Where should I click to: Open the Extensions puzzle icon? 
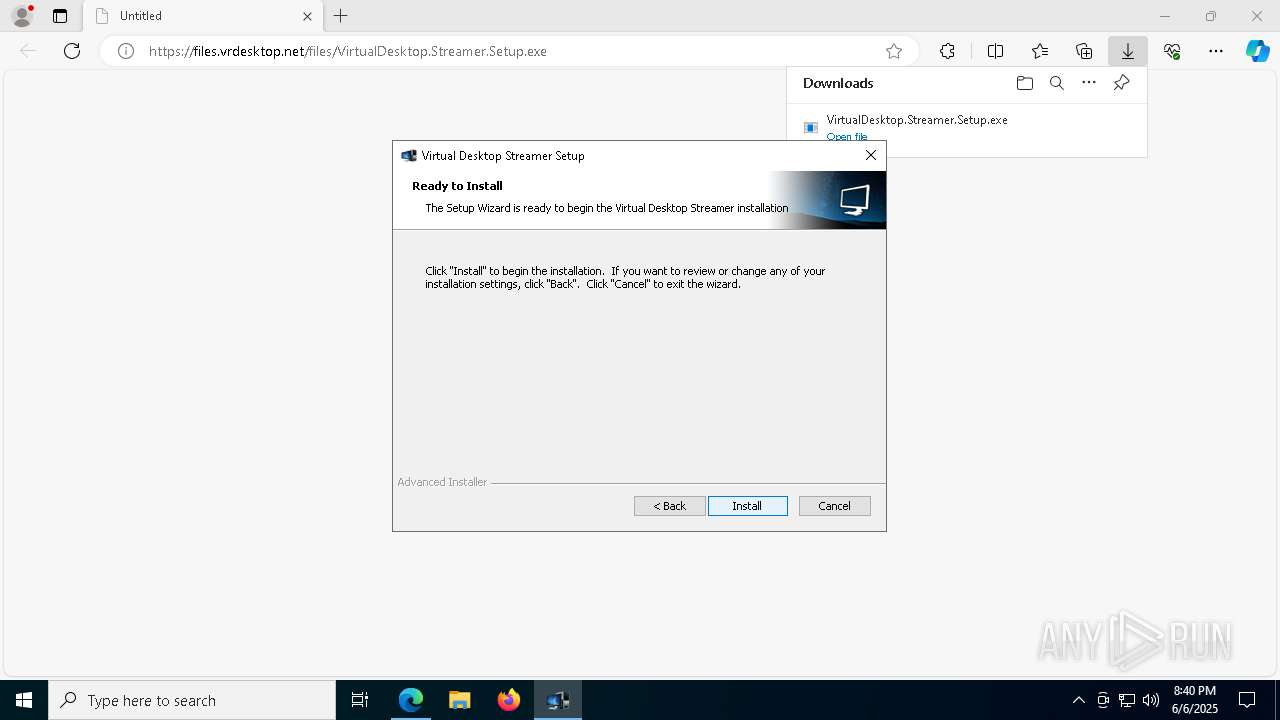click(947, 51)
